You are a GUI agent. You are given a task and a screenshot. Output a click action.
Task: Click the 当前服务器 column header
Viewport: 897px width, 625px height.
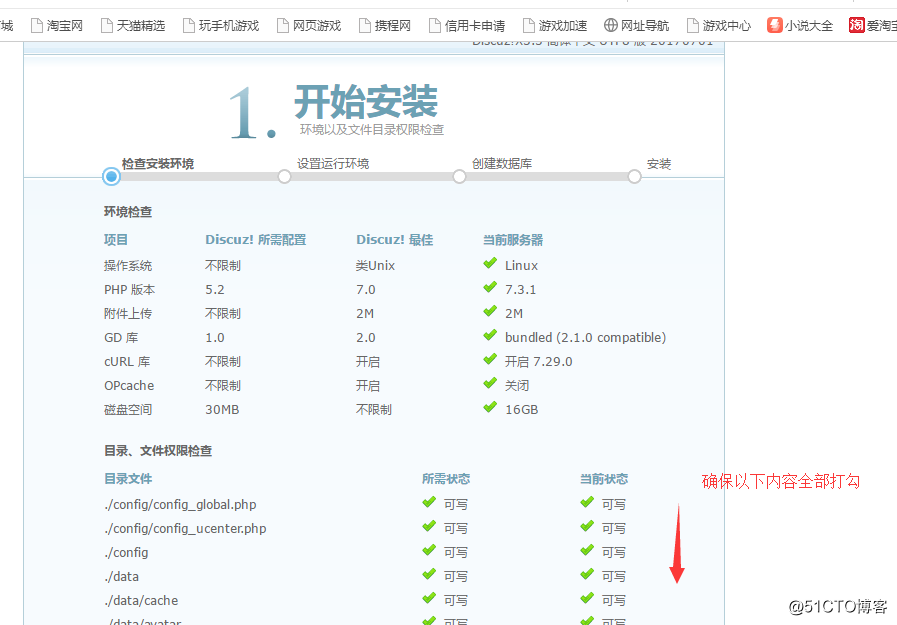513,240
